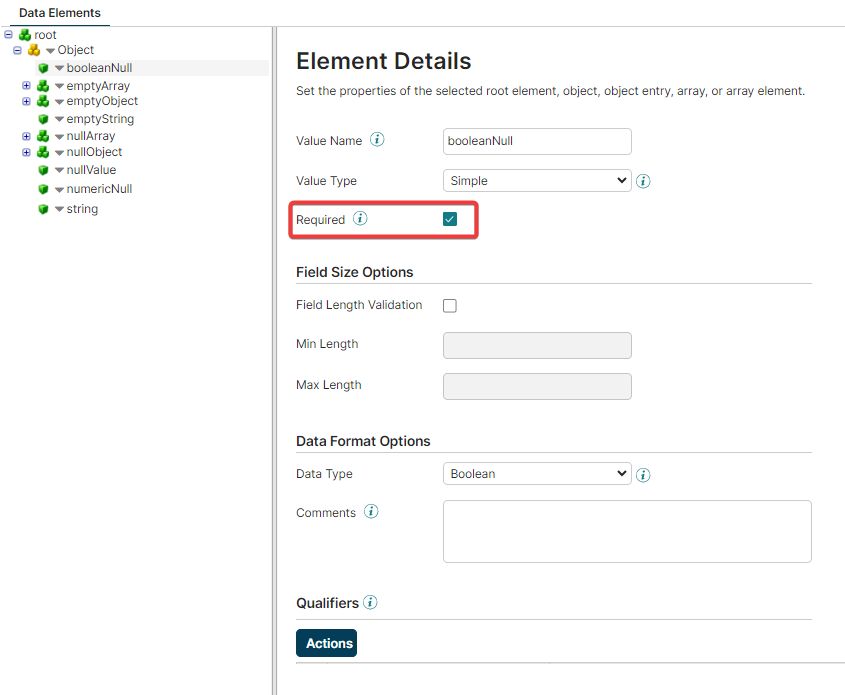
Task: Expand the emptyObject tree node
Action: [x=27, y=101]
